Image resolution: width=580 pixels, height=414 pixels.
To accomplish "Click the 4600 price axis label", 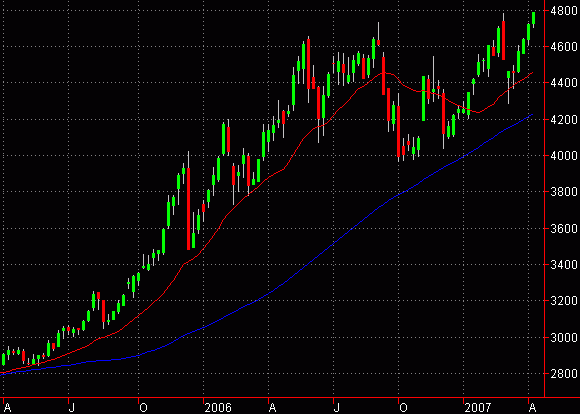I will [564, 47].
